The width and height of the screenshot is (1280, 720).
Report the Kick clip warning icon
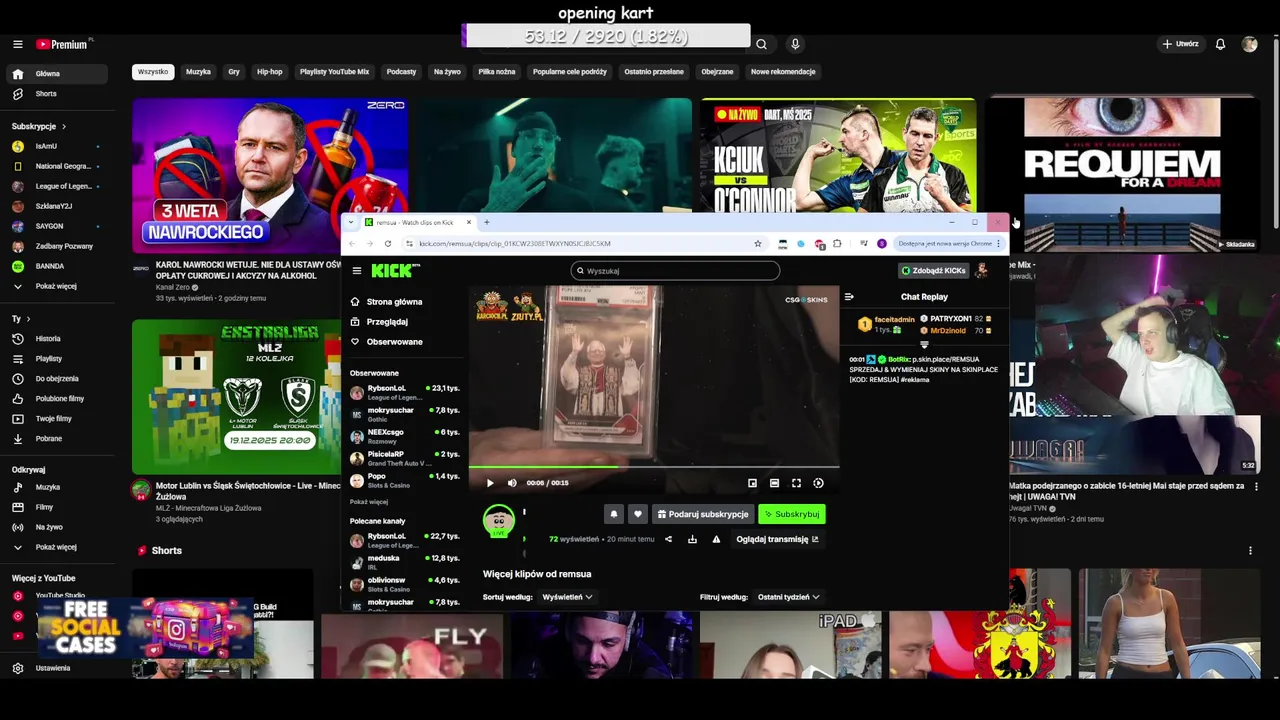tap(716, 540)
